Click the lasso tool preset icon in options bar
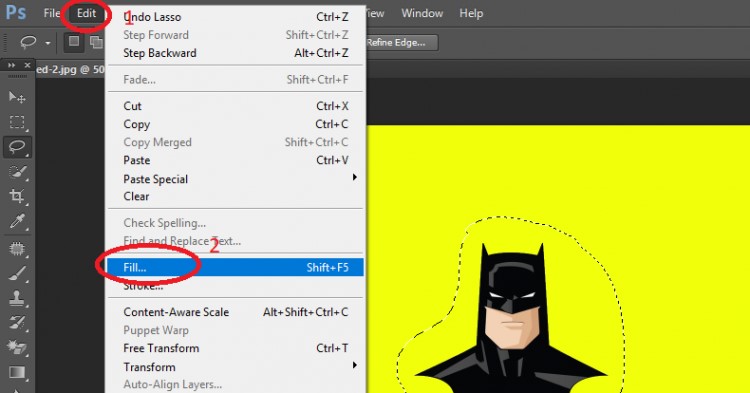This screenshot has height=393, width=750. [28, 43]
